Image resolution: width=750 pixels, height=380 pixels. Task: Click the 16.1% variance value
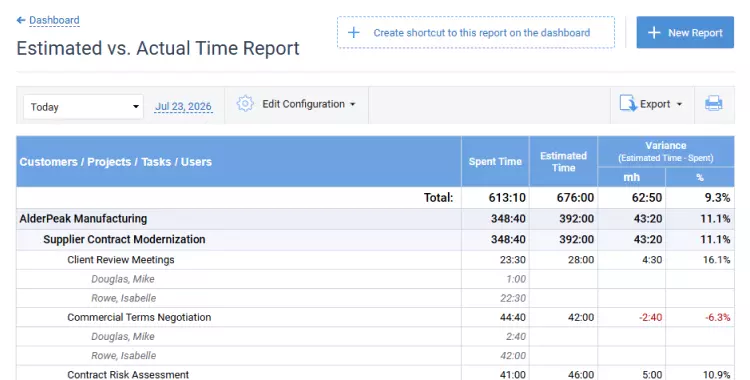click(x=717, y=260)
